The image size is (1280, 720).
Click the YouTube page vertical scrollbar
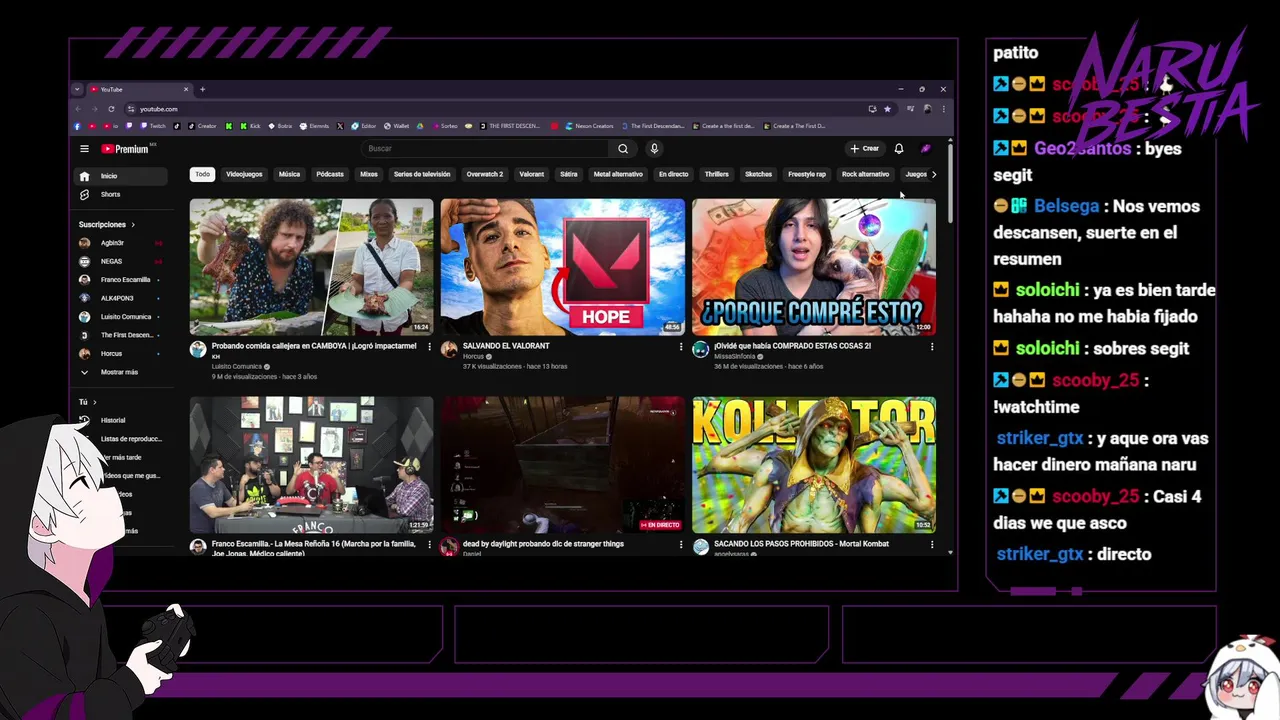[950, 182]
